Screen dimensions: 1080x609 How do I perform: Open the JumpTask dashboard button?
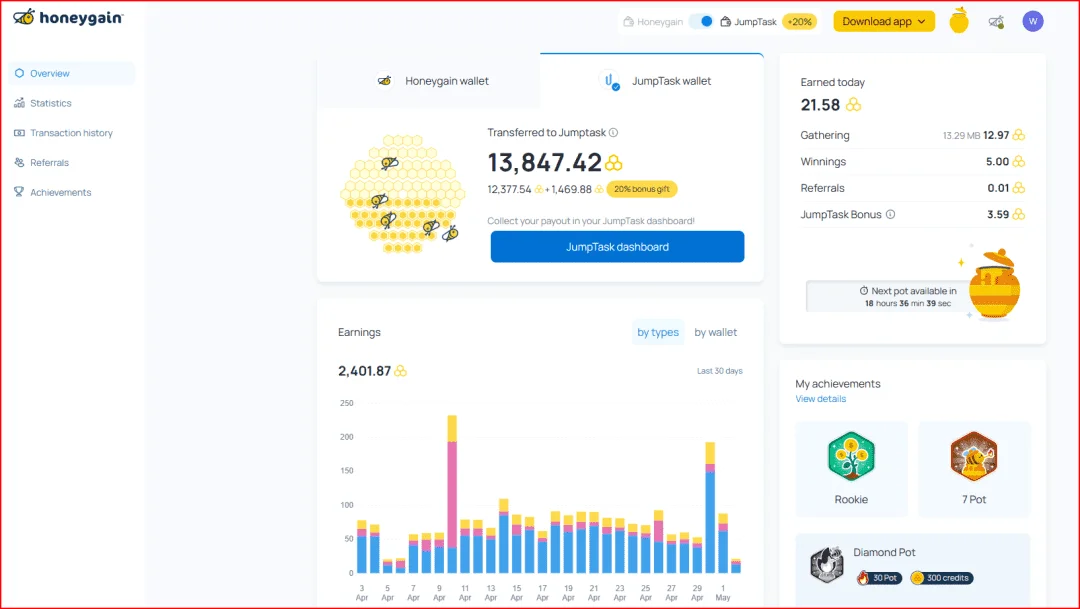tap(617, 247)
